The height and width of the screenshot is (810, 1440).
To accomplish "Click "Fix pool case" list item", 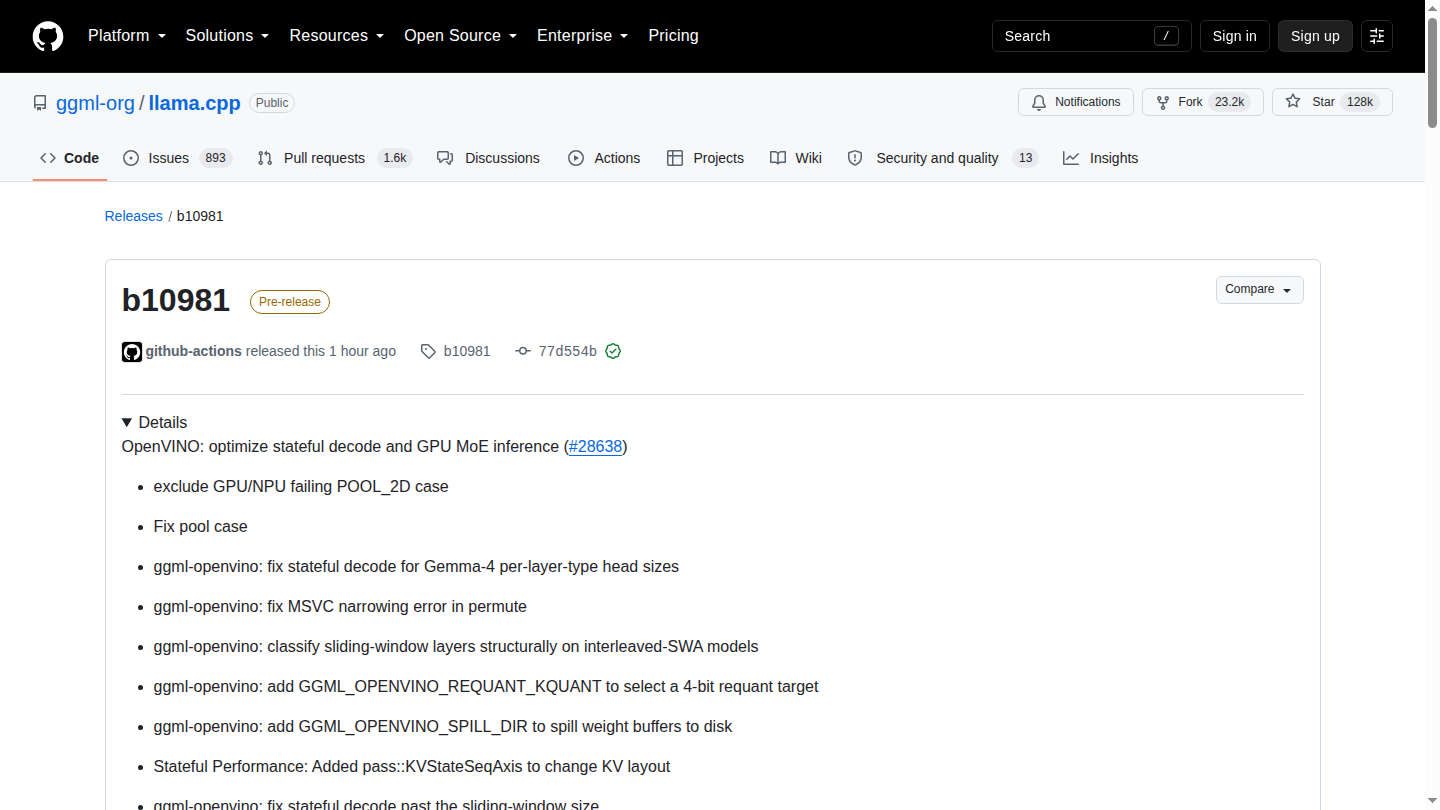I will click(200, 526).
